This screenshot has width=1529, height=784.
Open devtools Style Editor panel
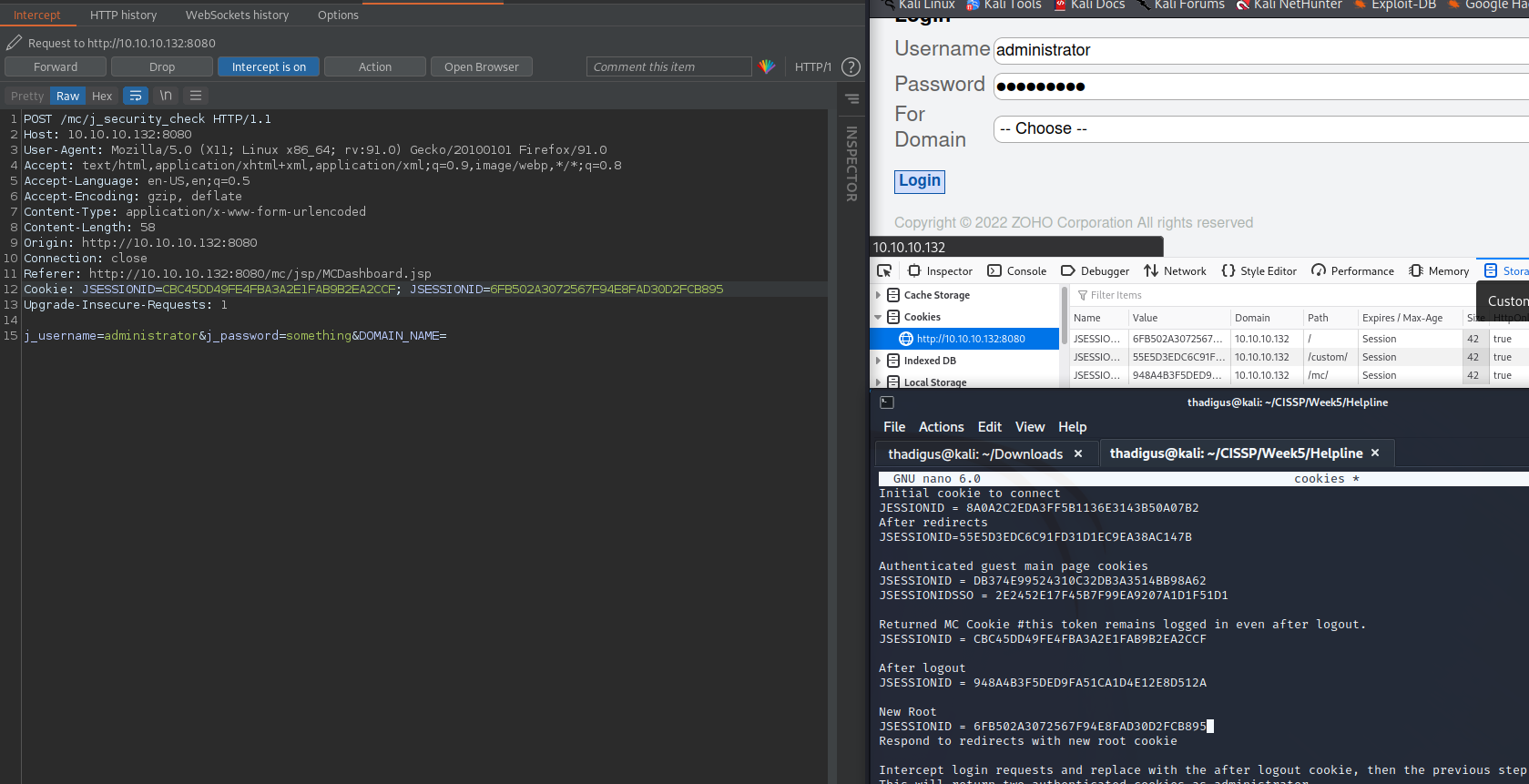coord(1259,271)
